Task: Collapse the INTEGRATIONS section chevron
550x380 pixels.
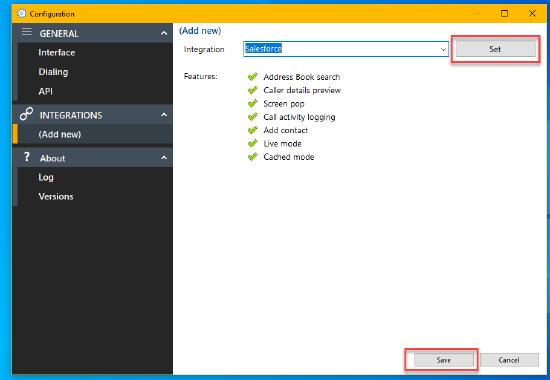Action: (x=164, y=115)
